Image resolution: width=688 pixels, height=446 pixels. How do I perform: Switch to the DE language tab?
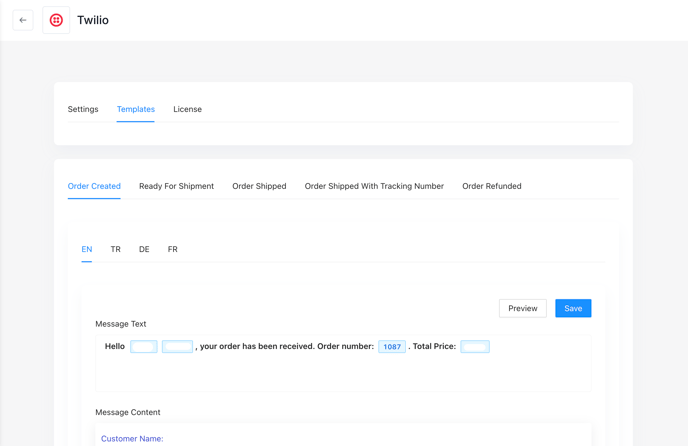[144, 249]
